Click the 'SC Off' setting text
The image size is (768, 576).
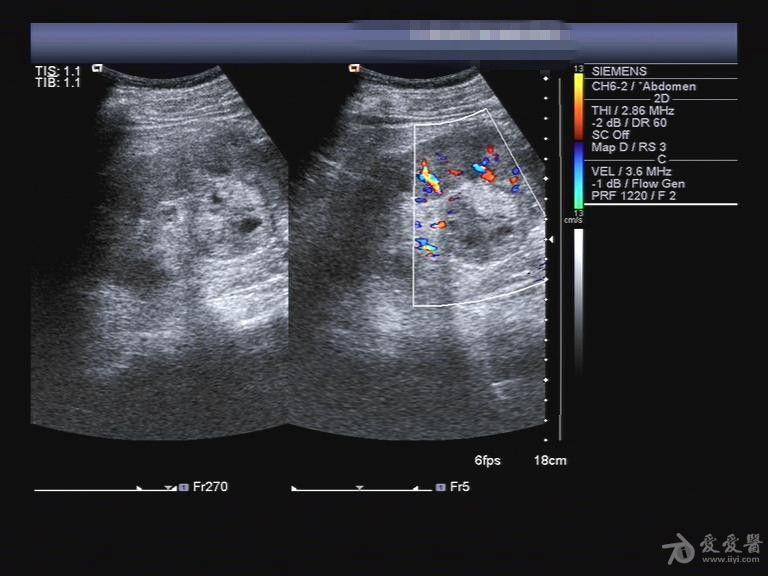610,135
